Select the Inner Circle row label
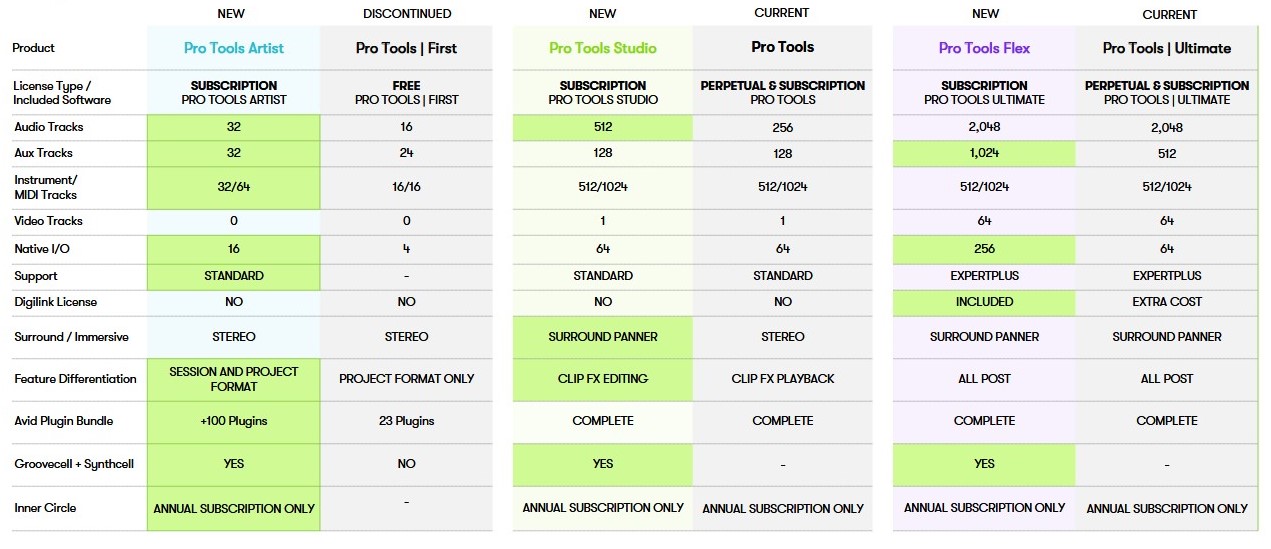Screen dimensions: 1271x549 click(45, 508)
